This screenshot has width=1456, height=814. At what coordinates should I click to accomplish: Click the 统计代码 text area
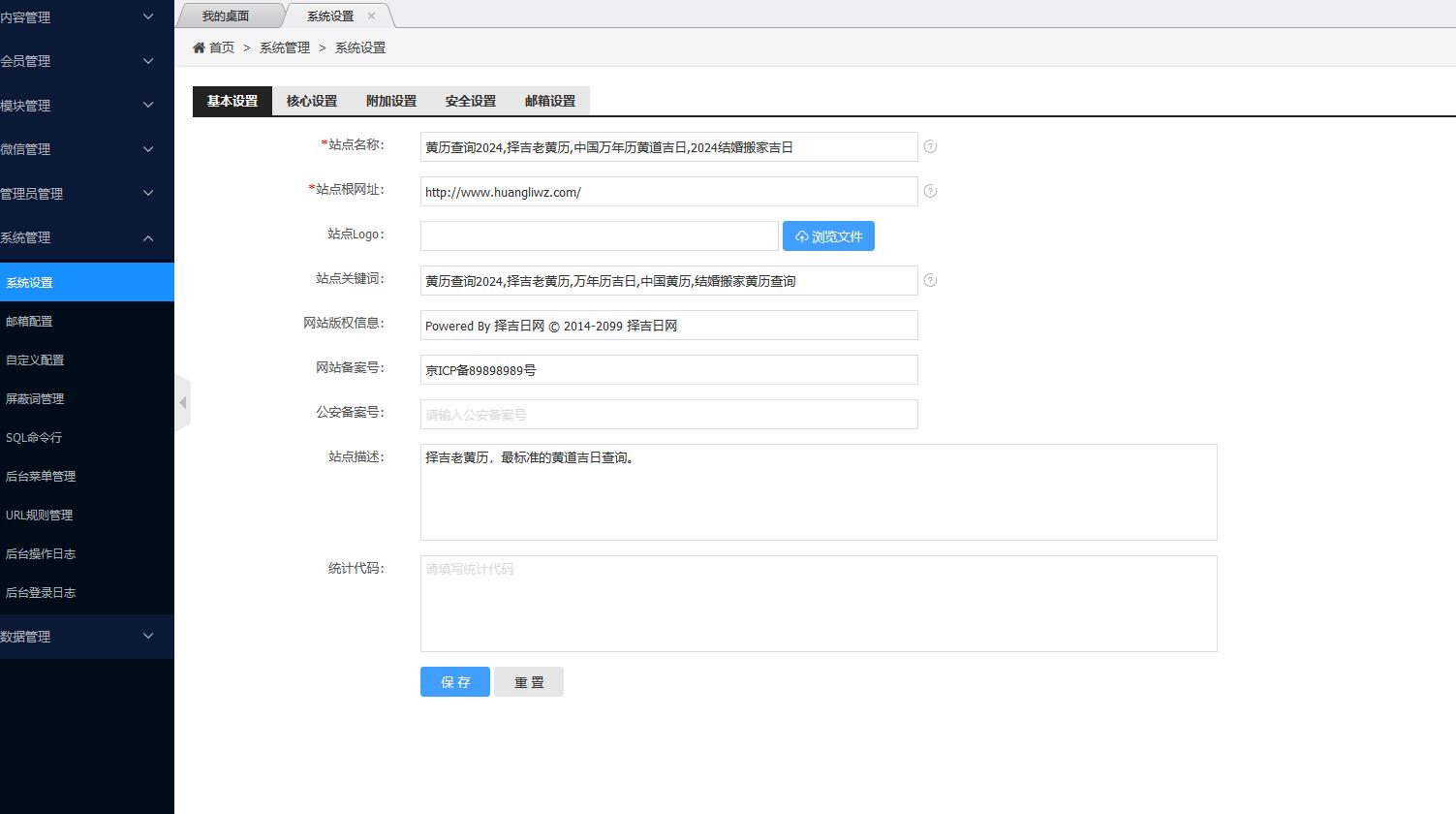819,604
